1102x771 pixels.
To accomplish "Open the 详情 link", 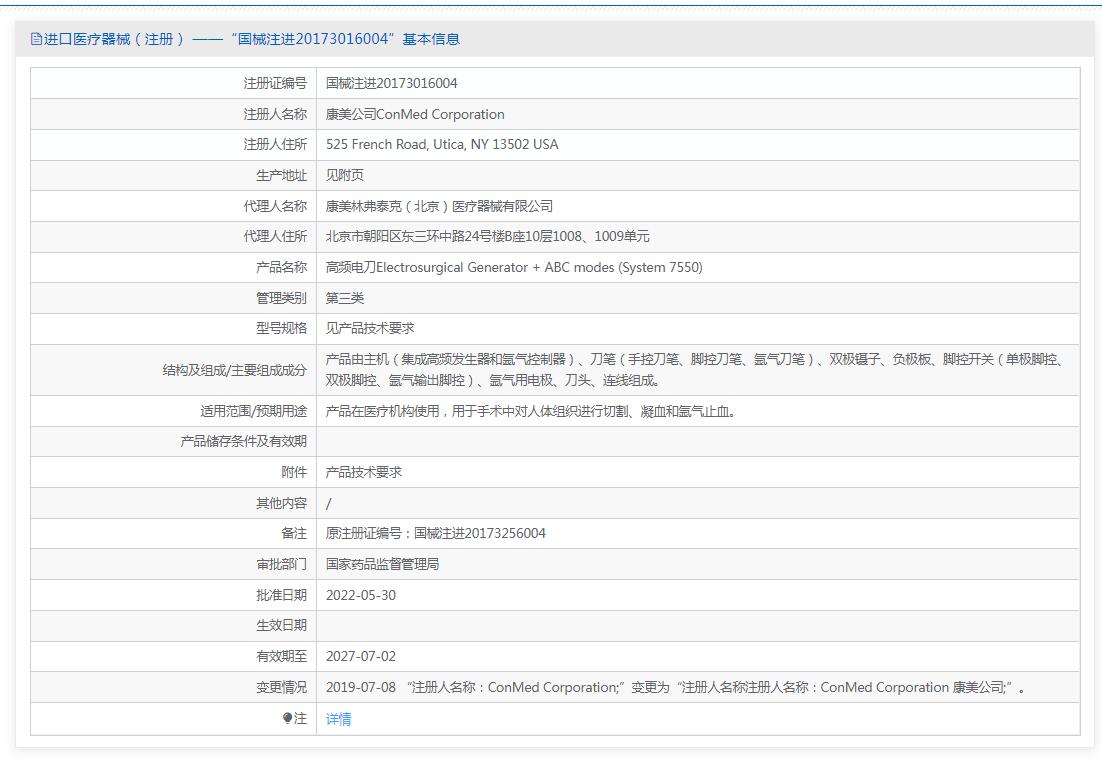I will pos(338,719).
